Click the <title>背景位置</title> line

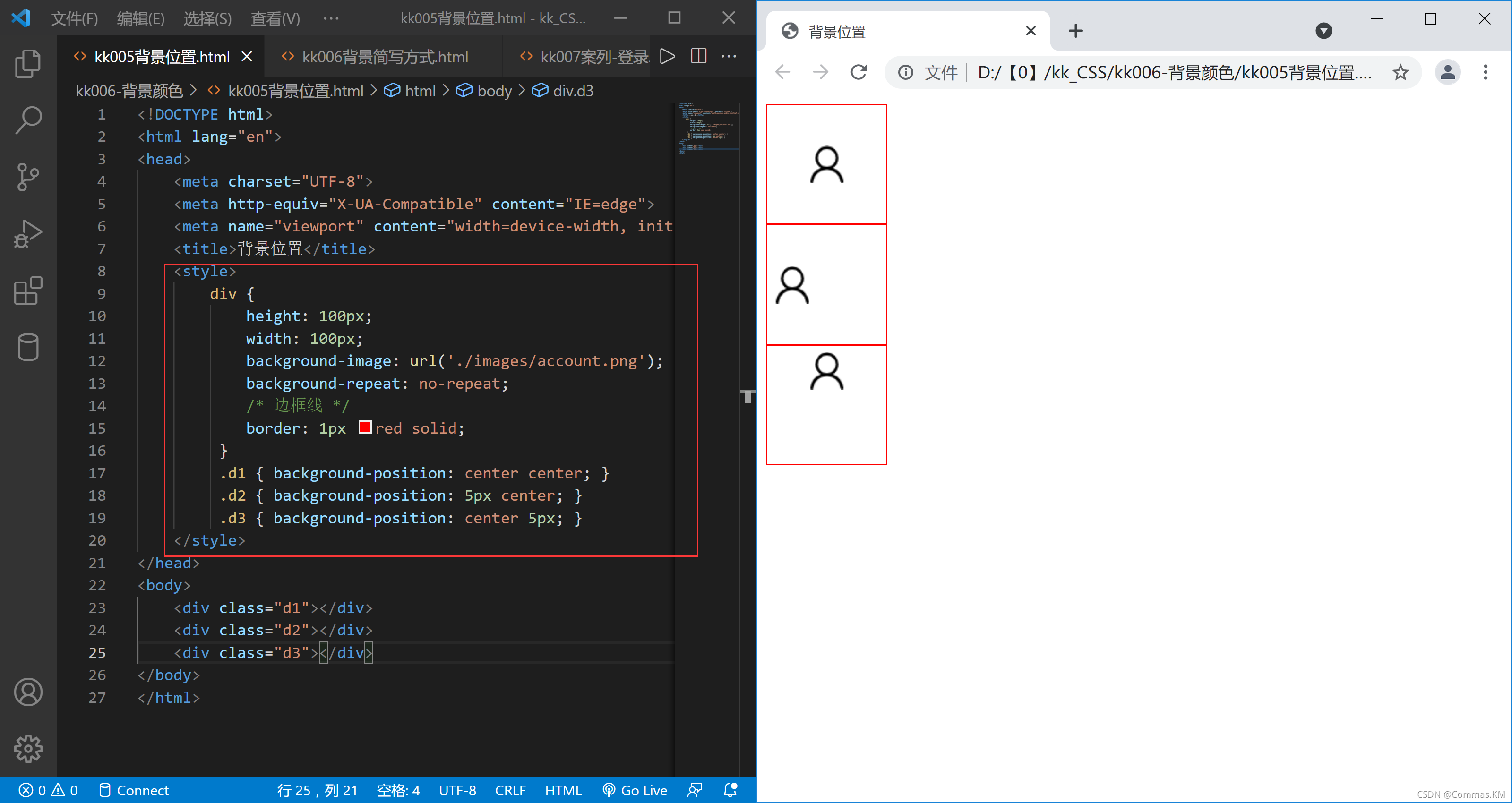pyautogui.click(x=274, y=249)
